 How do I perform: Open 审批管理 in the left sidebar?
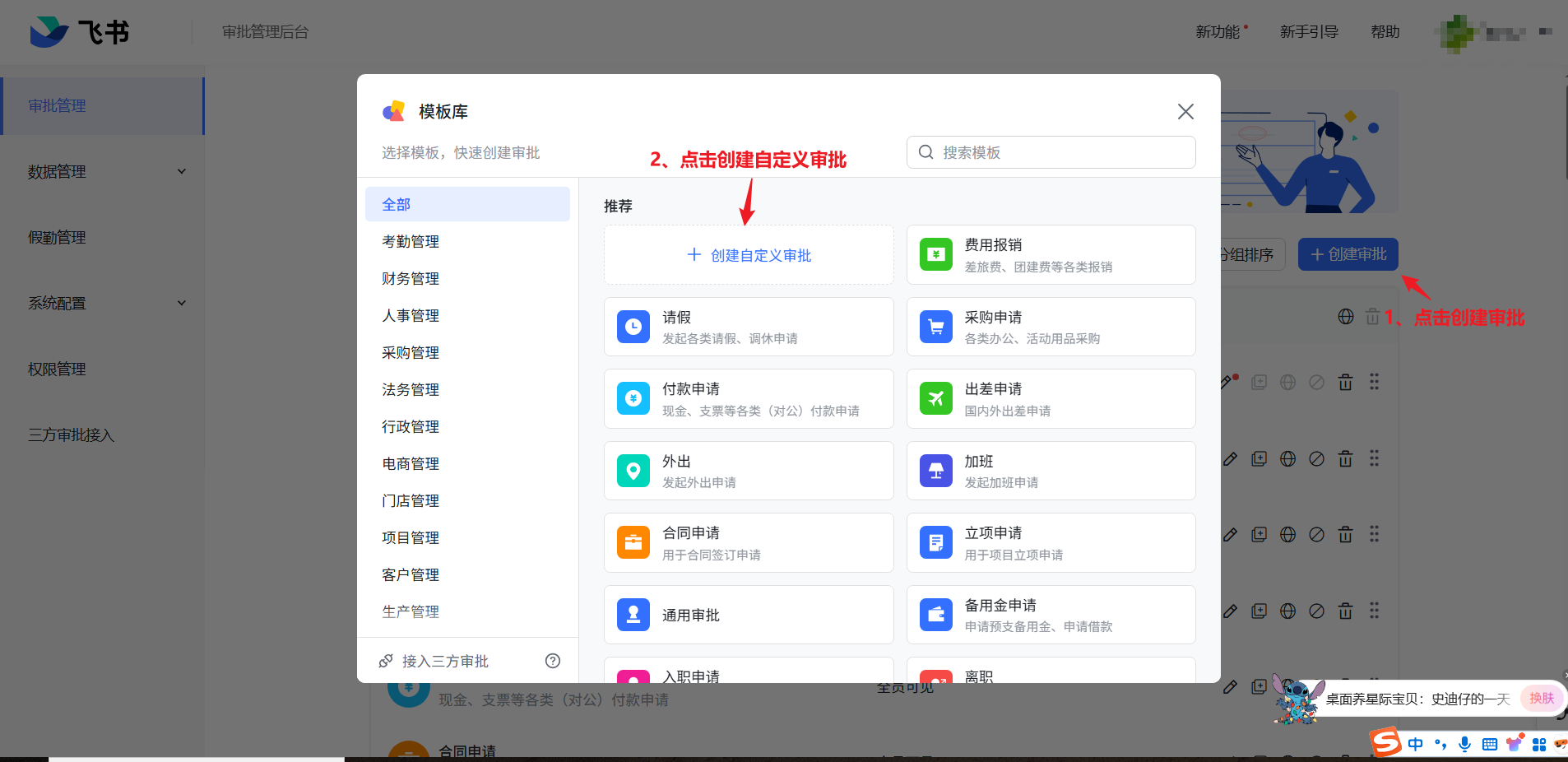pos(103,106)
